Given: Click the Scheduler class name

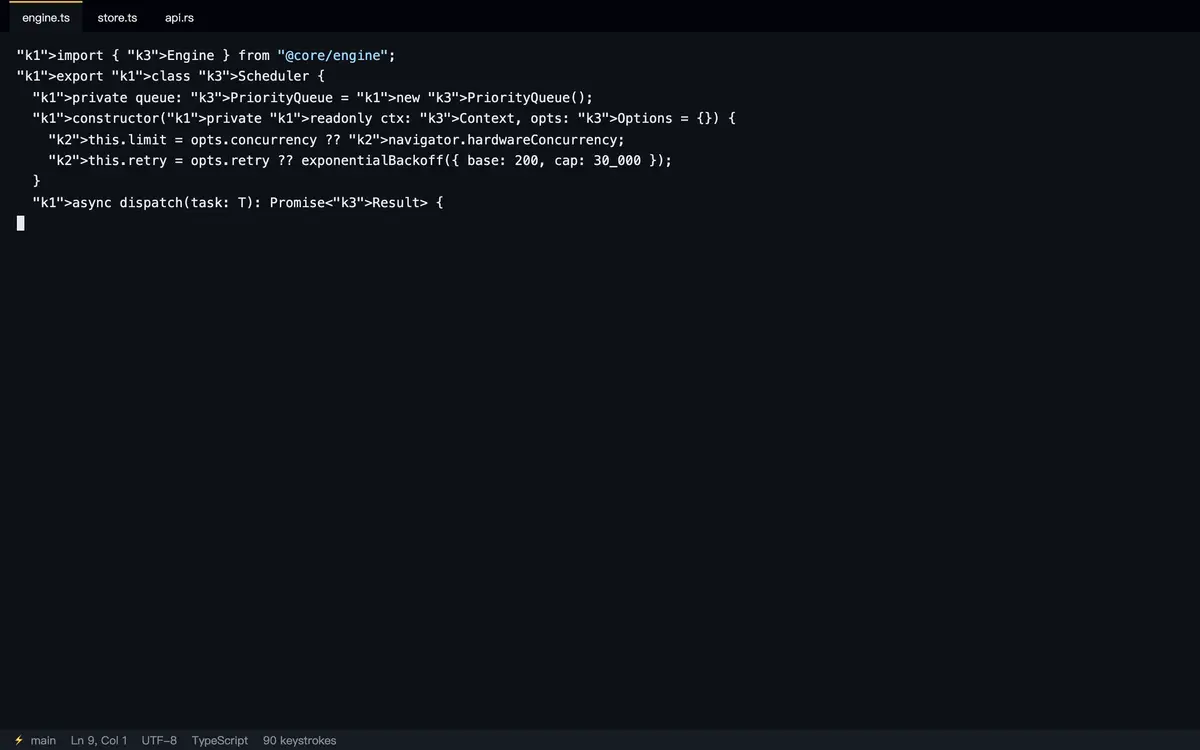Looking at the screenshot, I should (274, 76).
